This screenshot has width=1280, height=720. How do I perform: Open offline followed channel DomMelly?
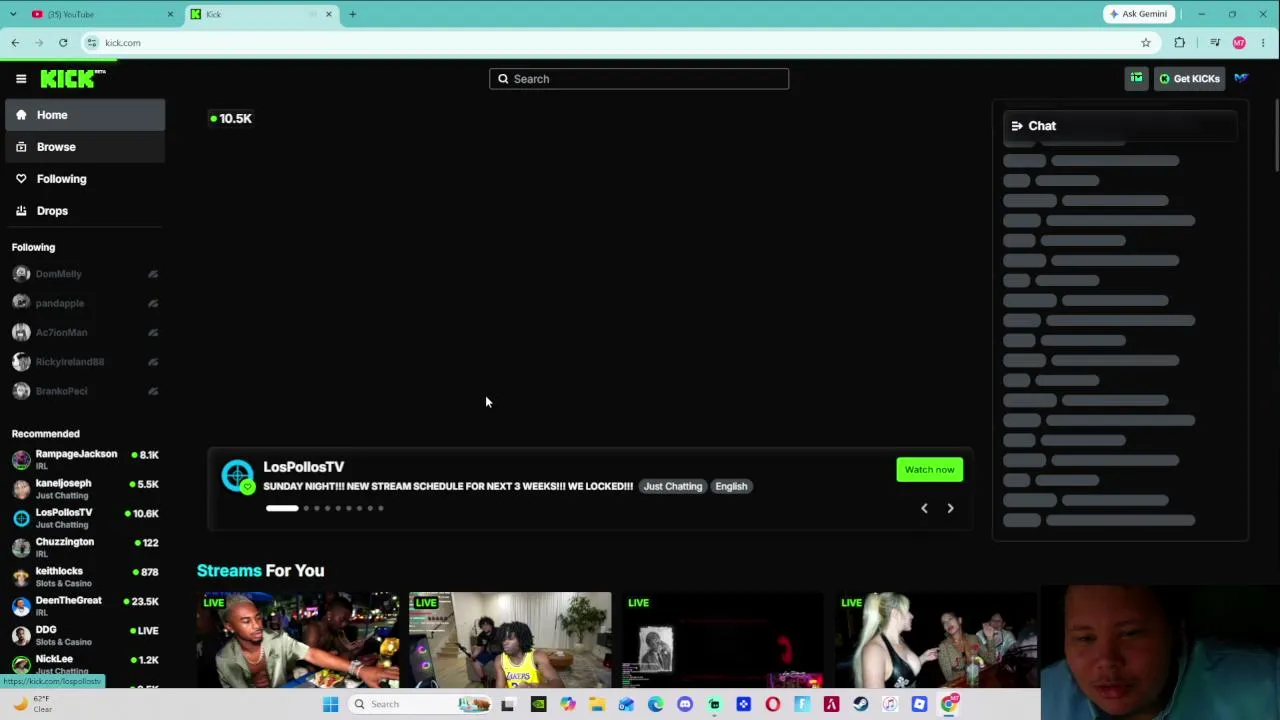pos(85,274)
